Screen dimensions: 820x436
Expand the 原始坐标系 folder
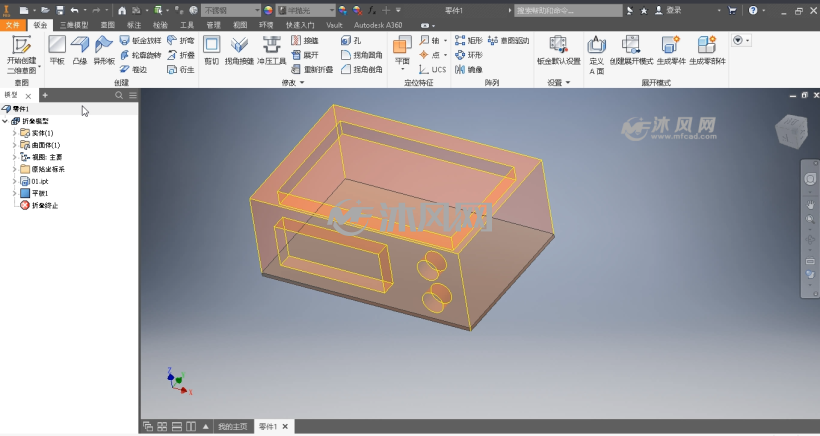pos(15,169)
